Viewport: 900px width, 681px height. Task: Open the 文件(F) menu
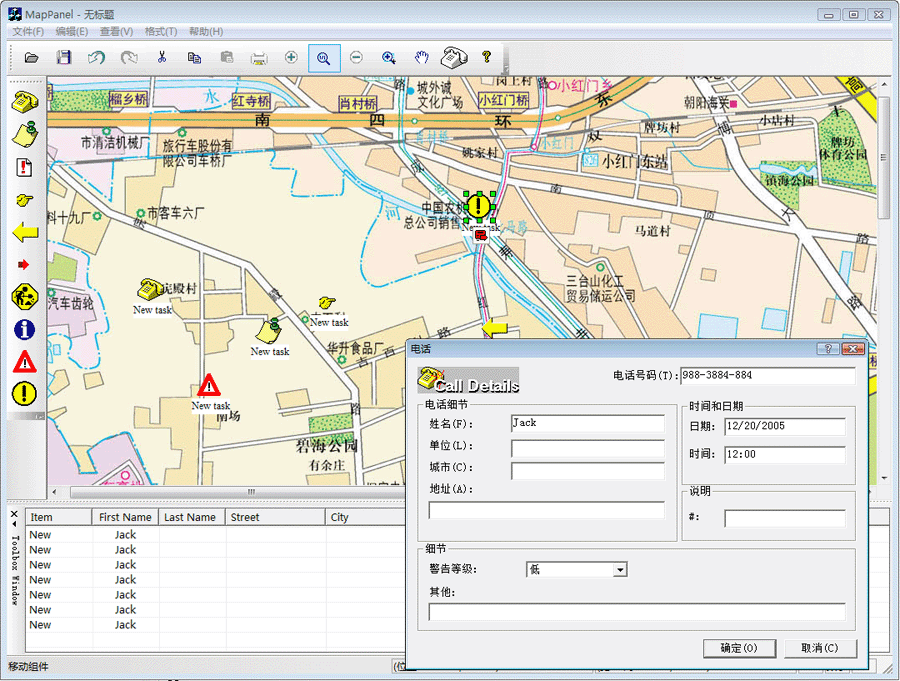28,32
